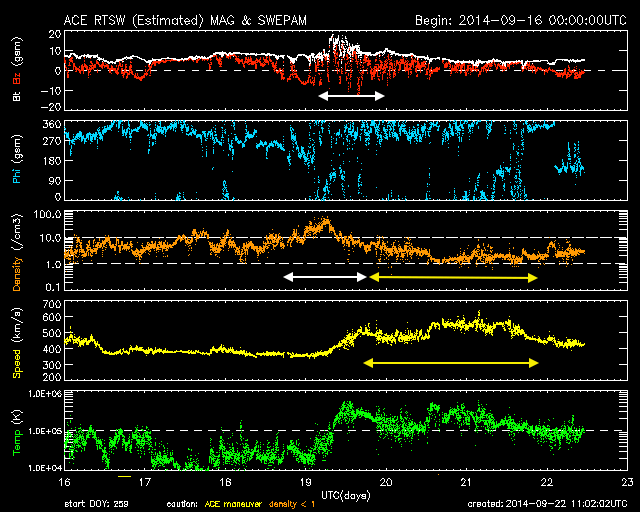The width and height of the screenshot is (640, 512).
Task: Click the "created: 2014-09-22 11:02:02UTC" timestamp
Action: [x=547, y=504]
